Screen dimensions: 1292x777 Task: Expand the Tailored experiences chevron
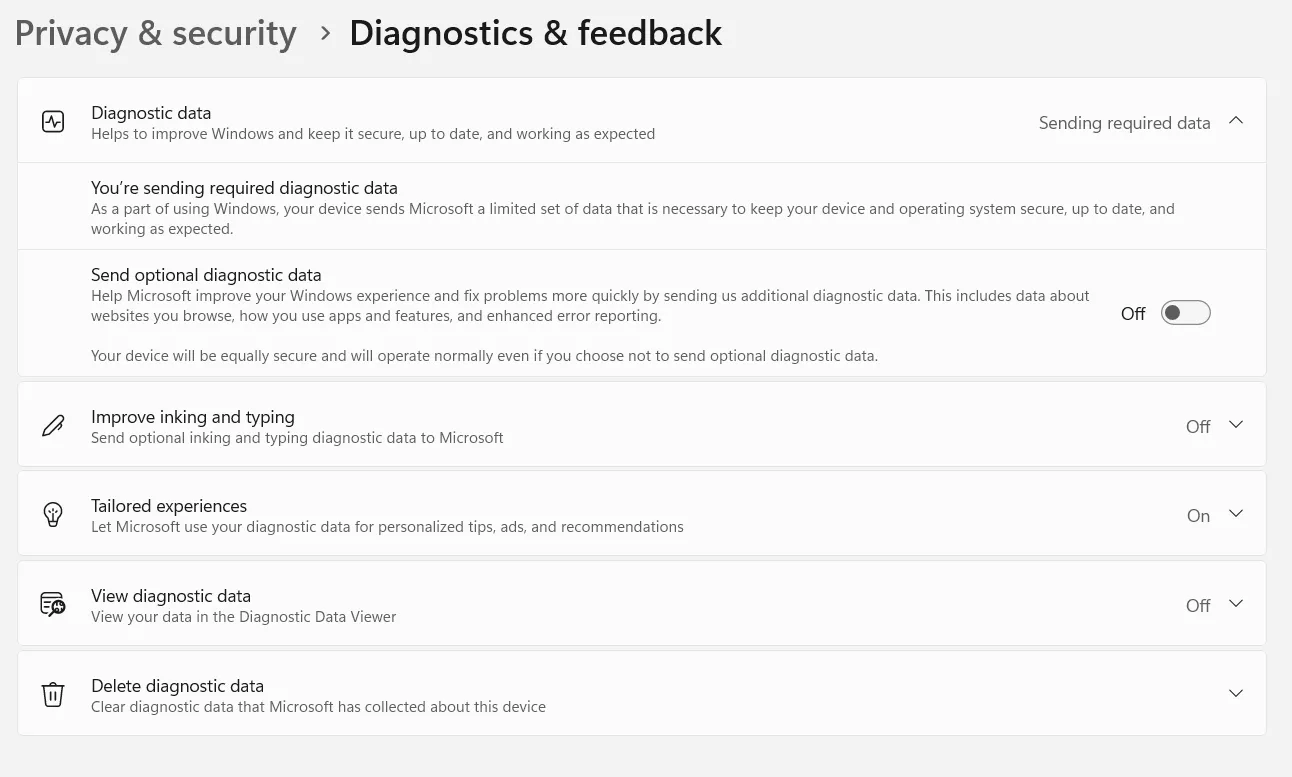pos(1236,514)
